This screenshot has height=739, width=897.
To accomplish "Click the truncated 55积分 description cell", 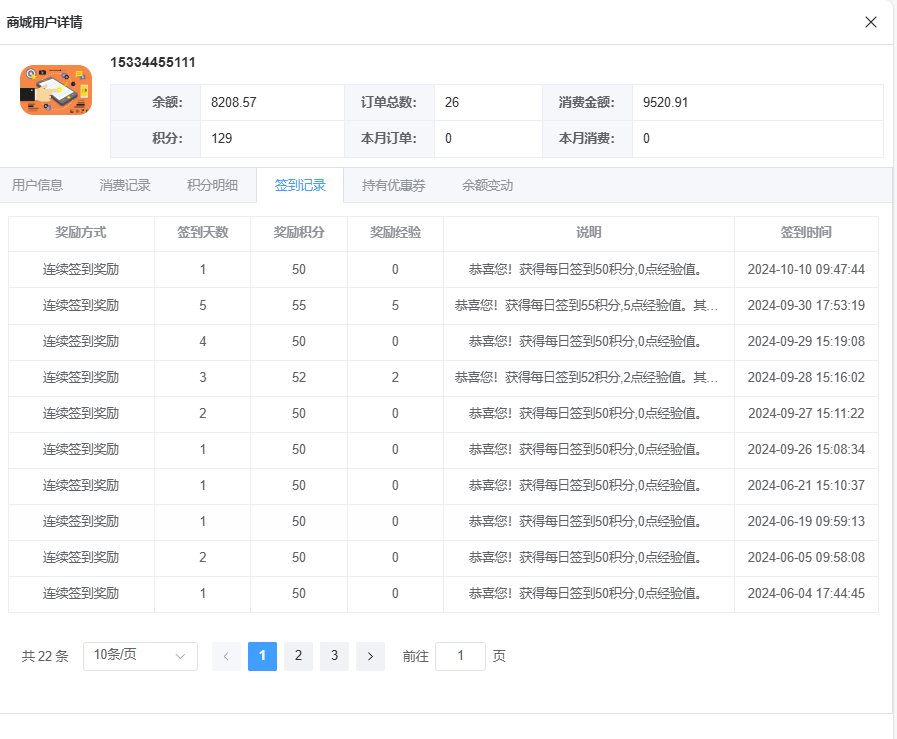I will [587, 306].
